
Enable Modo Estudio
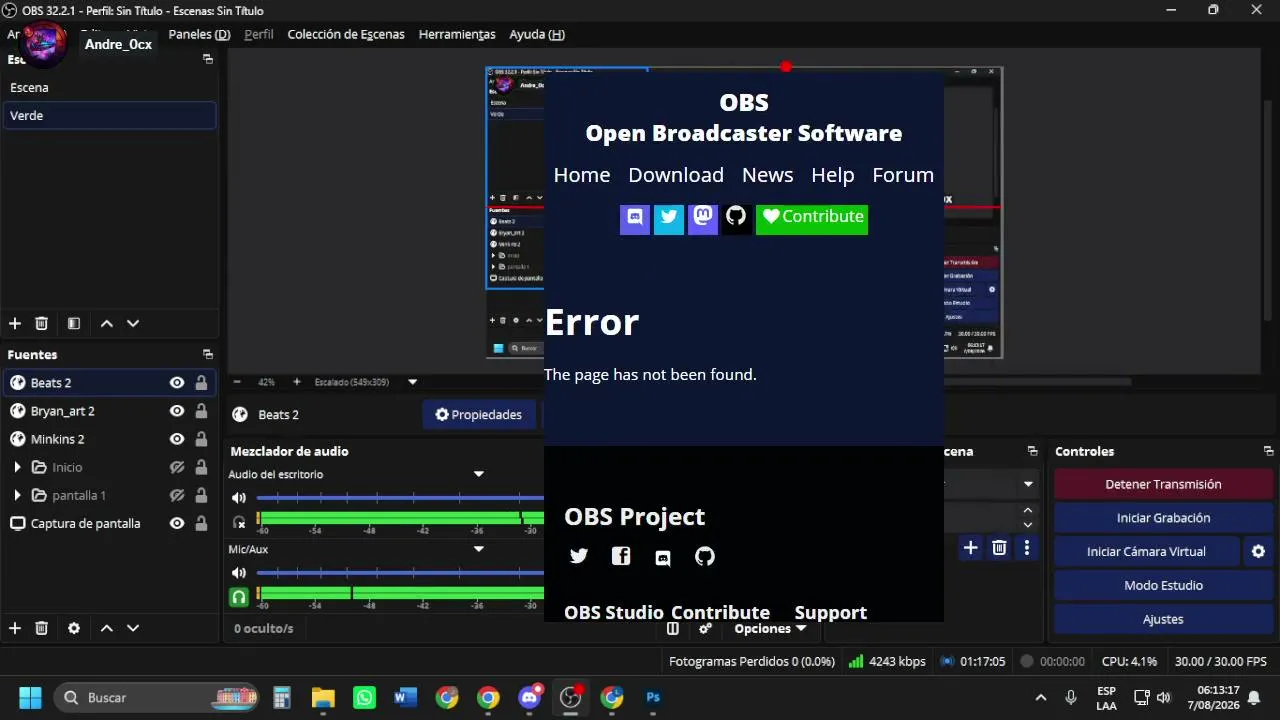point(1163,585)
